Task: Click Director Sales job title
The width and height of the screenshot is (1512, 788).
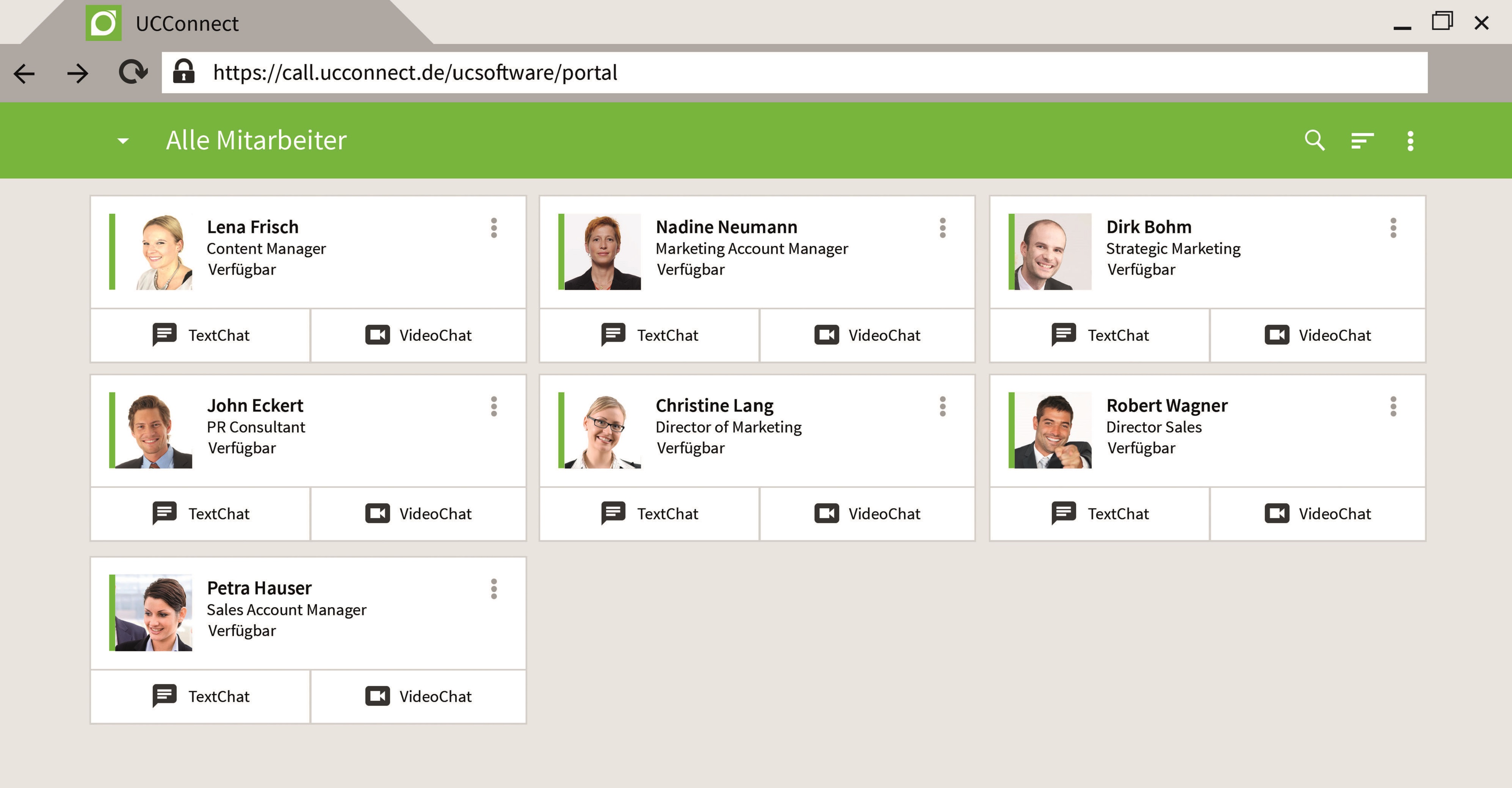Action: point(1154,427)
